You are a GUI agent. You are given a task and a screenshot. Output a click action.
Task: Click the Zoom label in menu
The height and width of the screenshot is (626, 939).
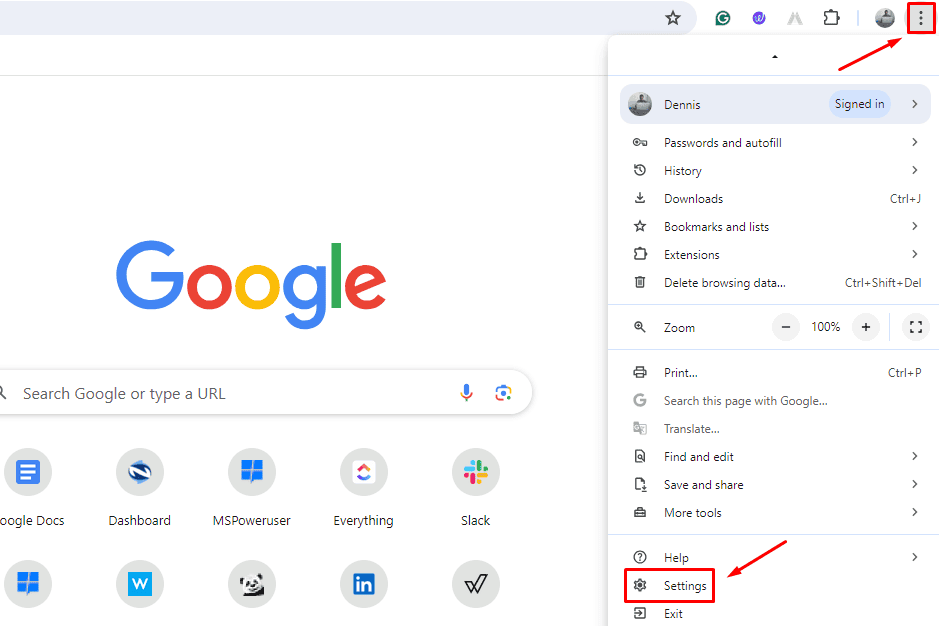tap(679, 328)
